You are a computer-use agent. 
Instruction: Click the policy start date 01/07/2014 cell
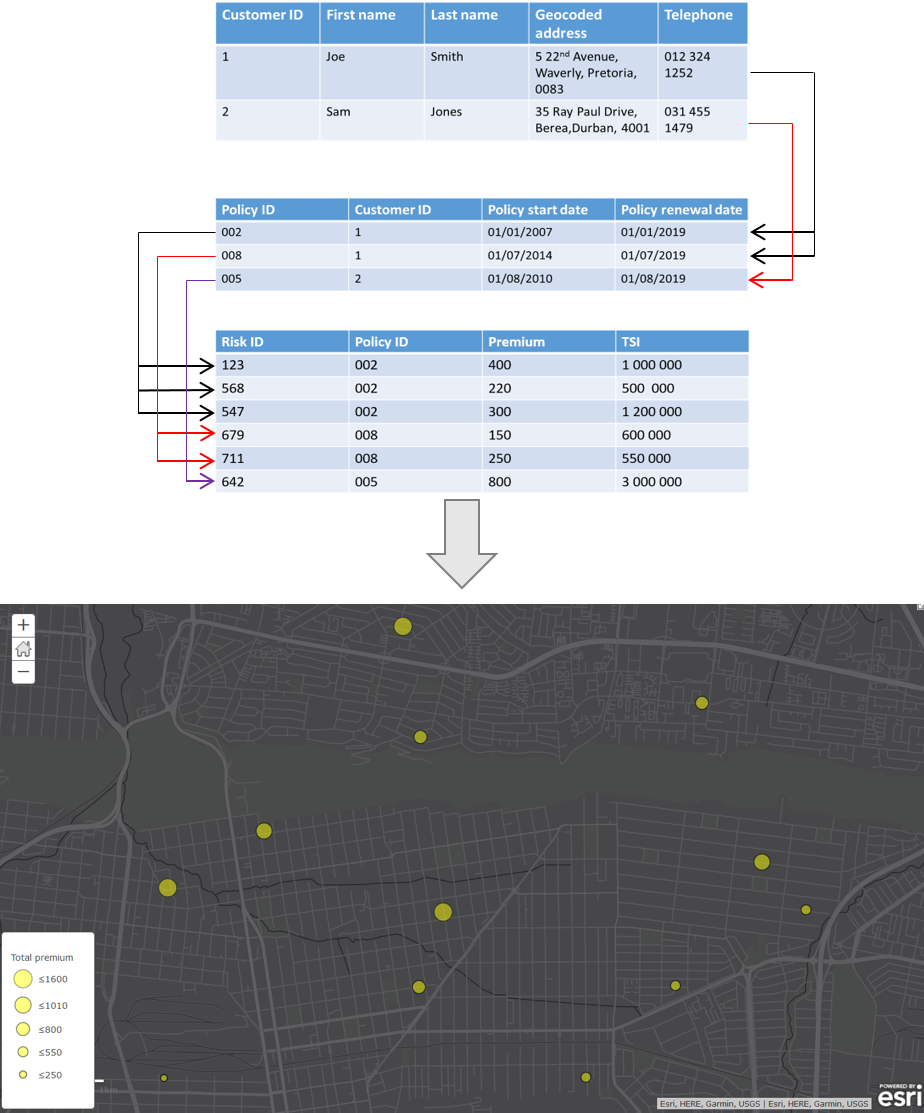click(x=520, y=256)
